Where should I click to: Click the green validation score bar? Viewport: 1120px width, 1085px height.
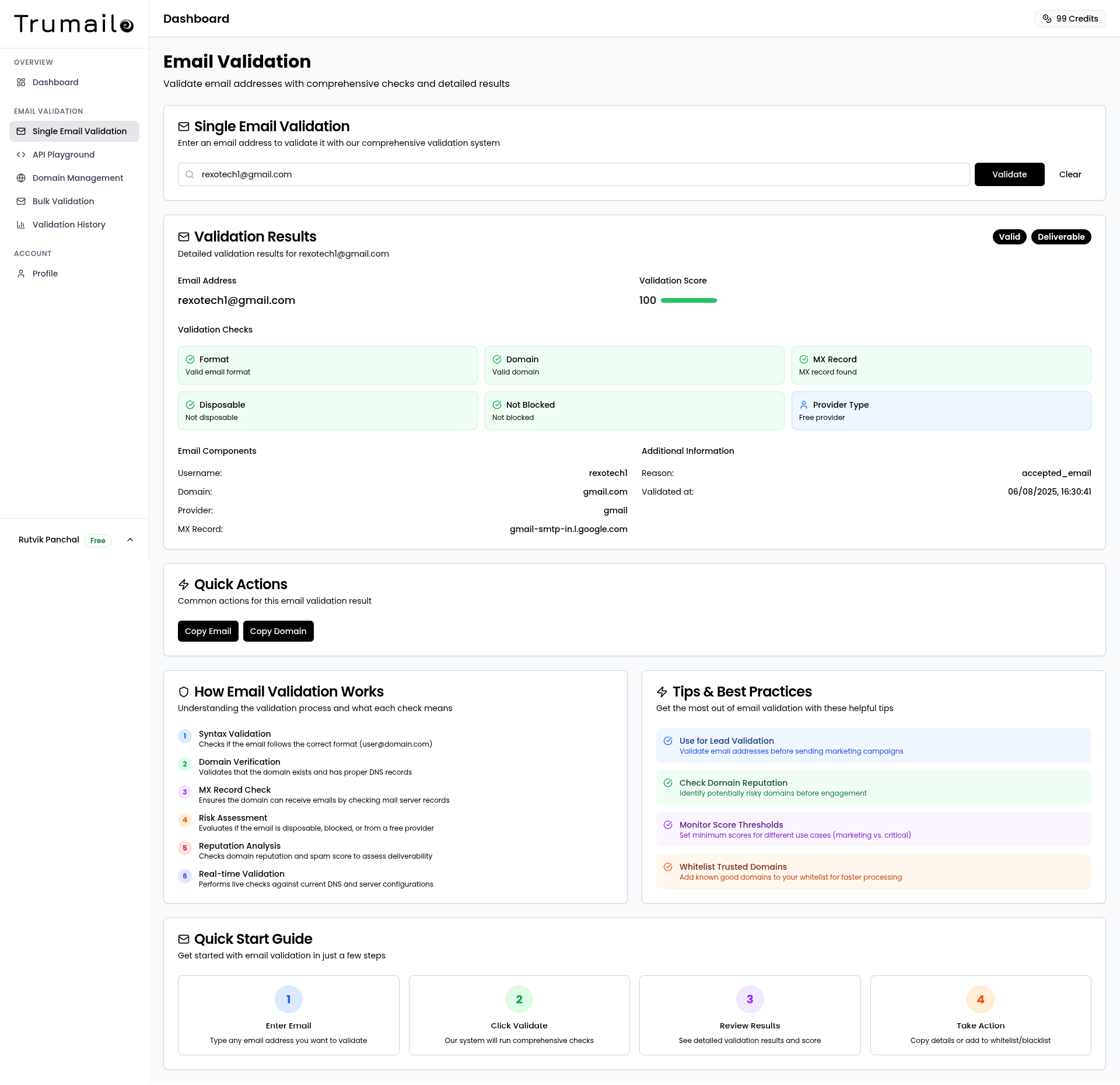click(x=688, y=300)
